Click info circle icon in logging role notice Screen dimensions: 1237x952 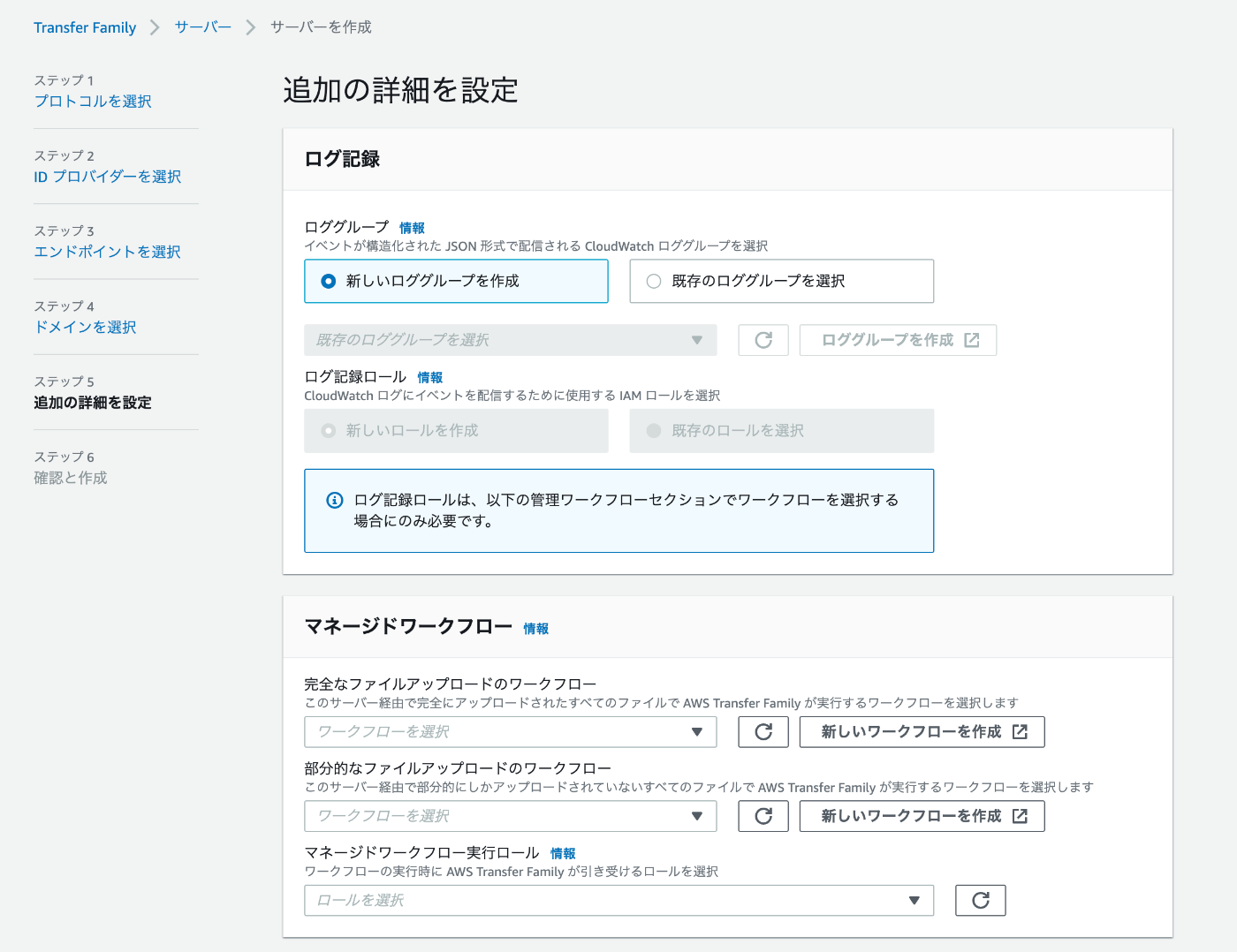(x=335, y=500)
